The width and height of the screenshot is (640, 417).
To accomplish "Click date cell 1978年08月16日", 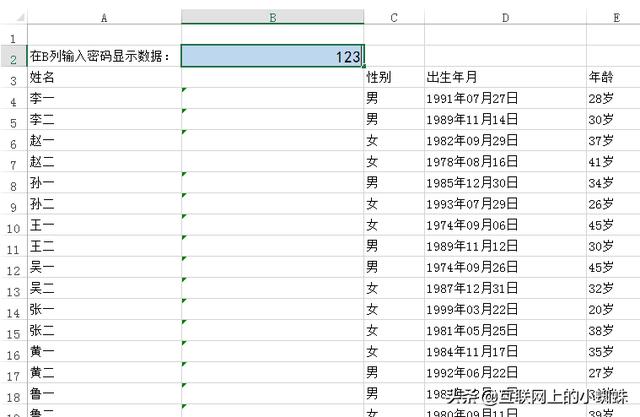I will 505,162.
